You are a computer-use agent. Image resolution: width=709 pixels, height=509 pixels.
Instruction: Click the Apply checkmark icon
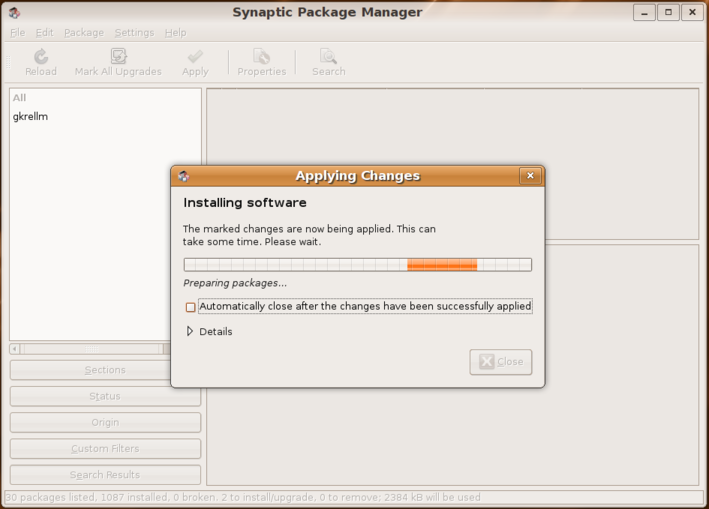coord(195,57)
